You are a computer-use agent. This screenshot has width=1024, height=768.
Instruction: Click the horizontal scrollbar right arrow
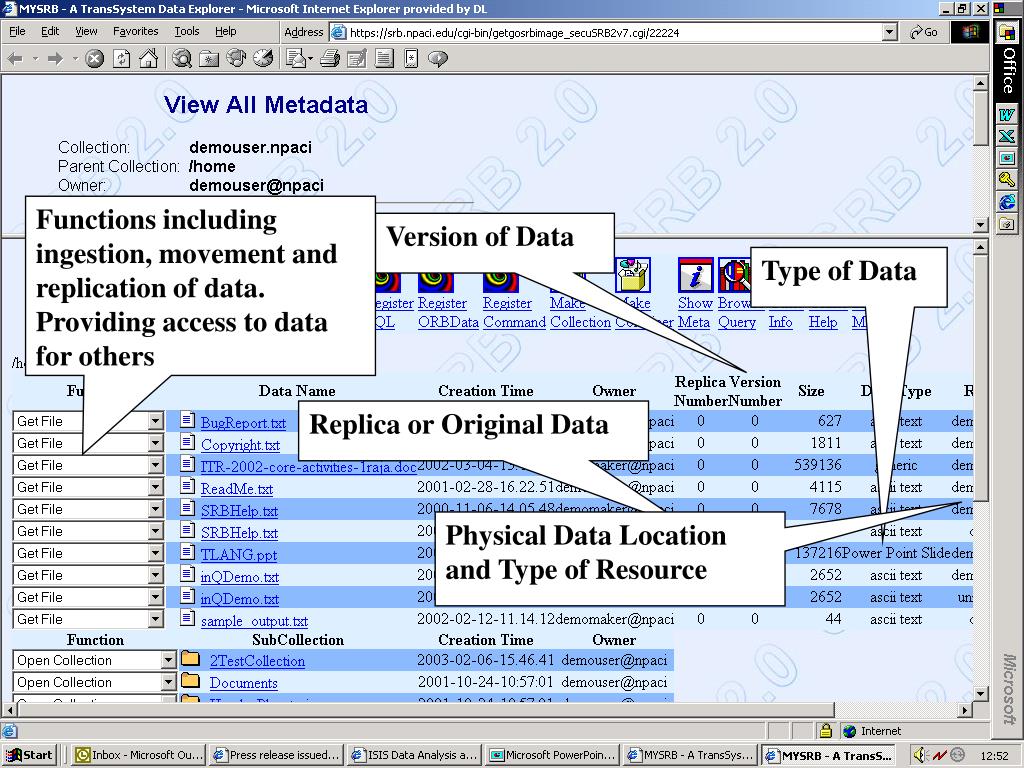pyautogui.click(x=965, y=709)
